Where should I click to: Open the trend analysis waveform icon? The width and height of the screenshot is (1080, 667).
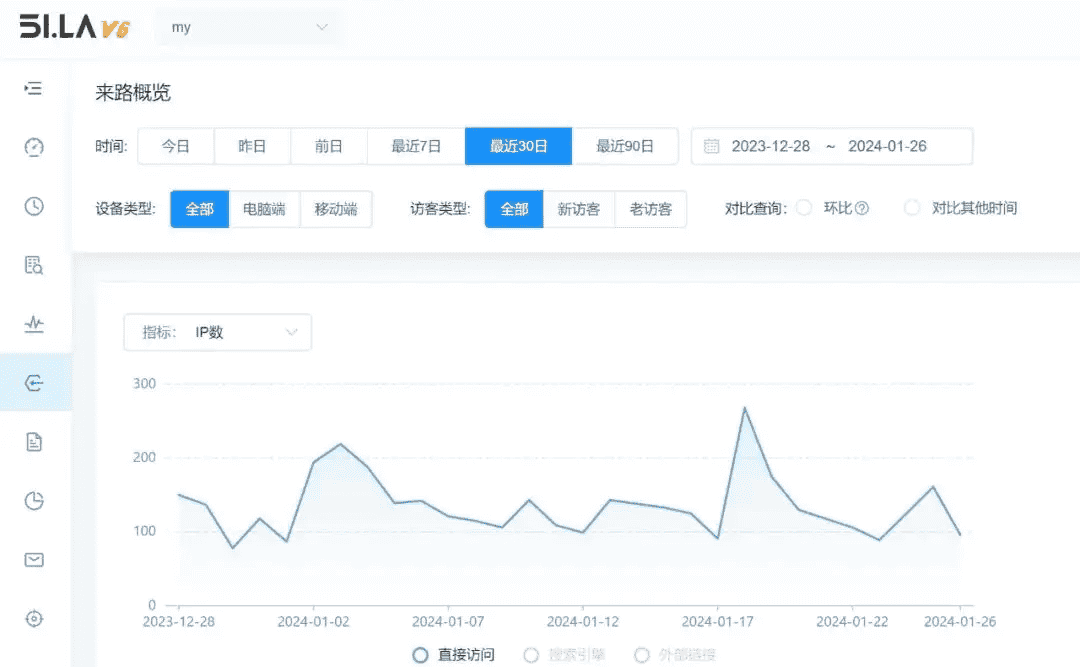click(x=33, y=324)
